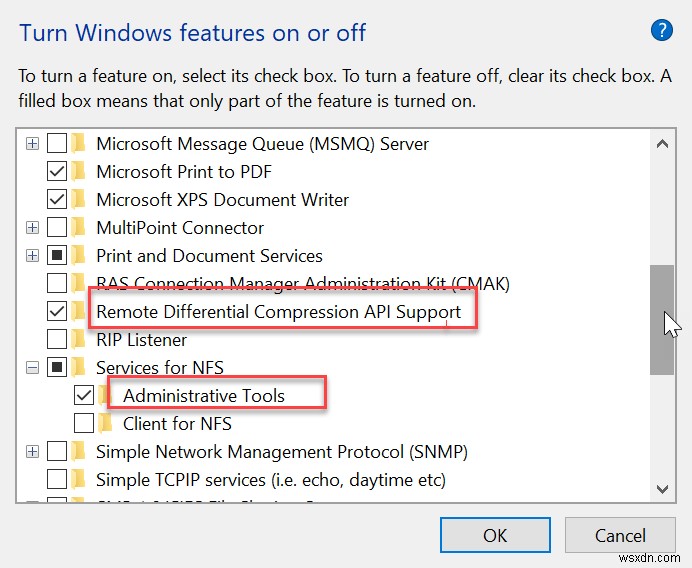Cancel the Windows Features dialog

pyautogui.click(x=620, y=535)
